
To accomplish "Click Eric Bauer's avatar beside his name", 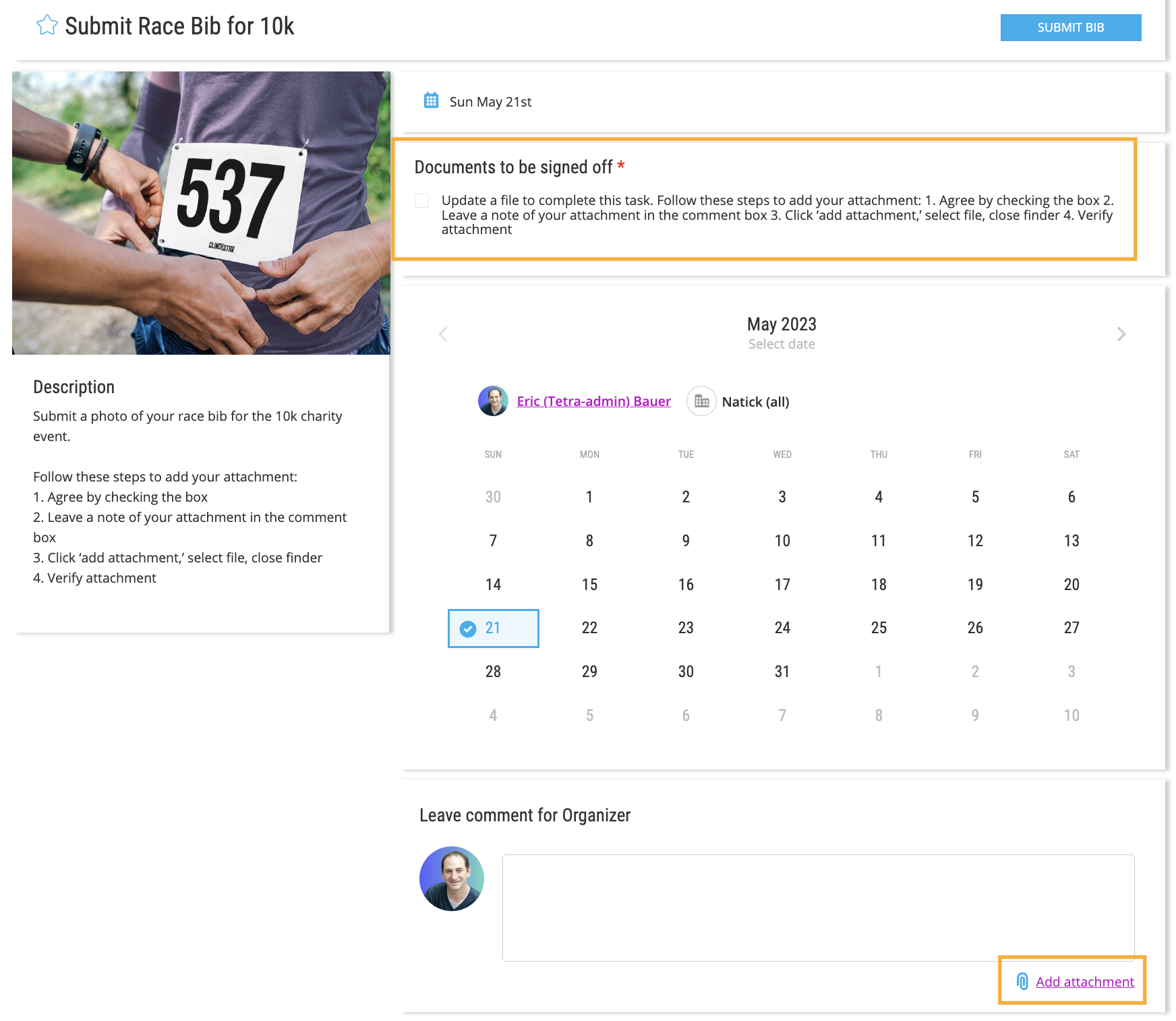I will (493, 401).
